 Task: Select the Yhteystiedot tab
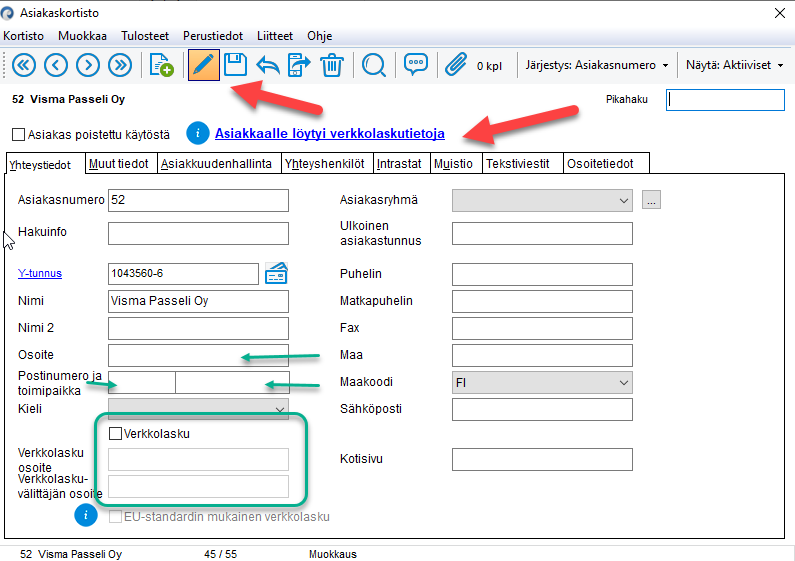click(45, 164)
